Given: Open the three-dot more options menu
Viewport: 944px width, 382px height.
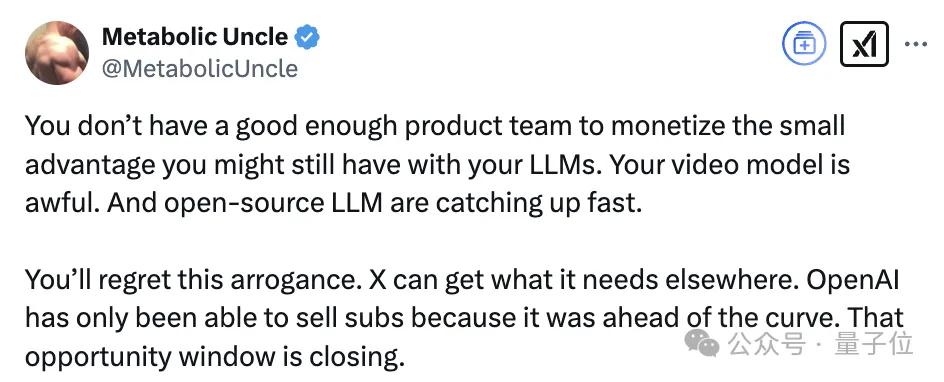Looking at the screenshot, I should (916, 44).
